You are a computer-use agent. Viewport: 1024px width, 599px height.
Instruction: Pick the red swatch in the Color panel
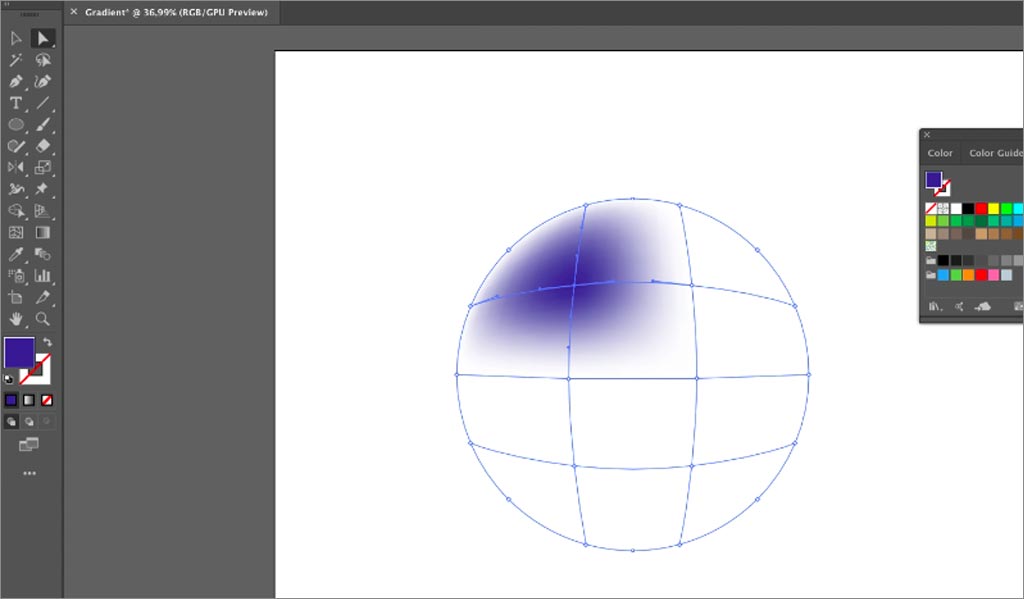tap(982, 207)
